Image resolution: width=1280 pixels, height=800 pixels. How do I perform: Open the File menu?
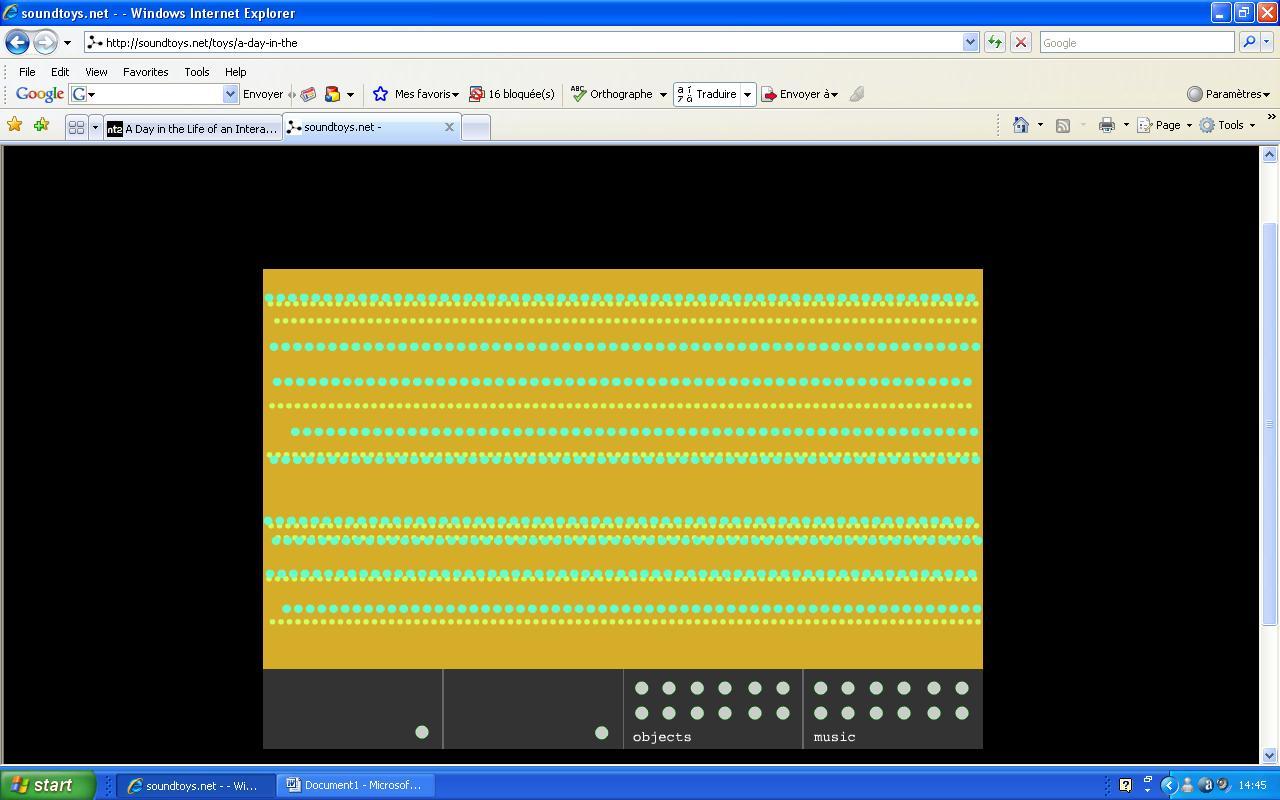(27, 72)
